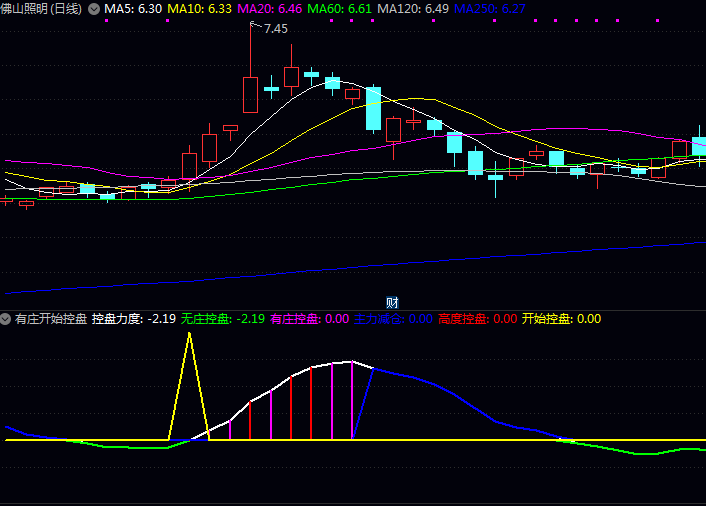The height and width of the screenshot is (506, 706).
Task: Click the yellow spike peak in indicator panel
Action: (188, 335)
